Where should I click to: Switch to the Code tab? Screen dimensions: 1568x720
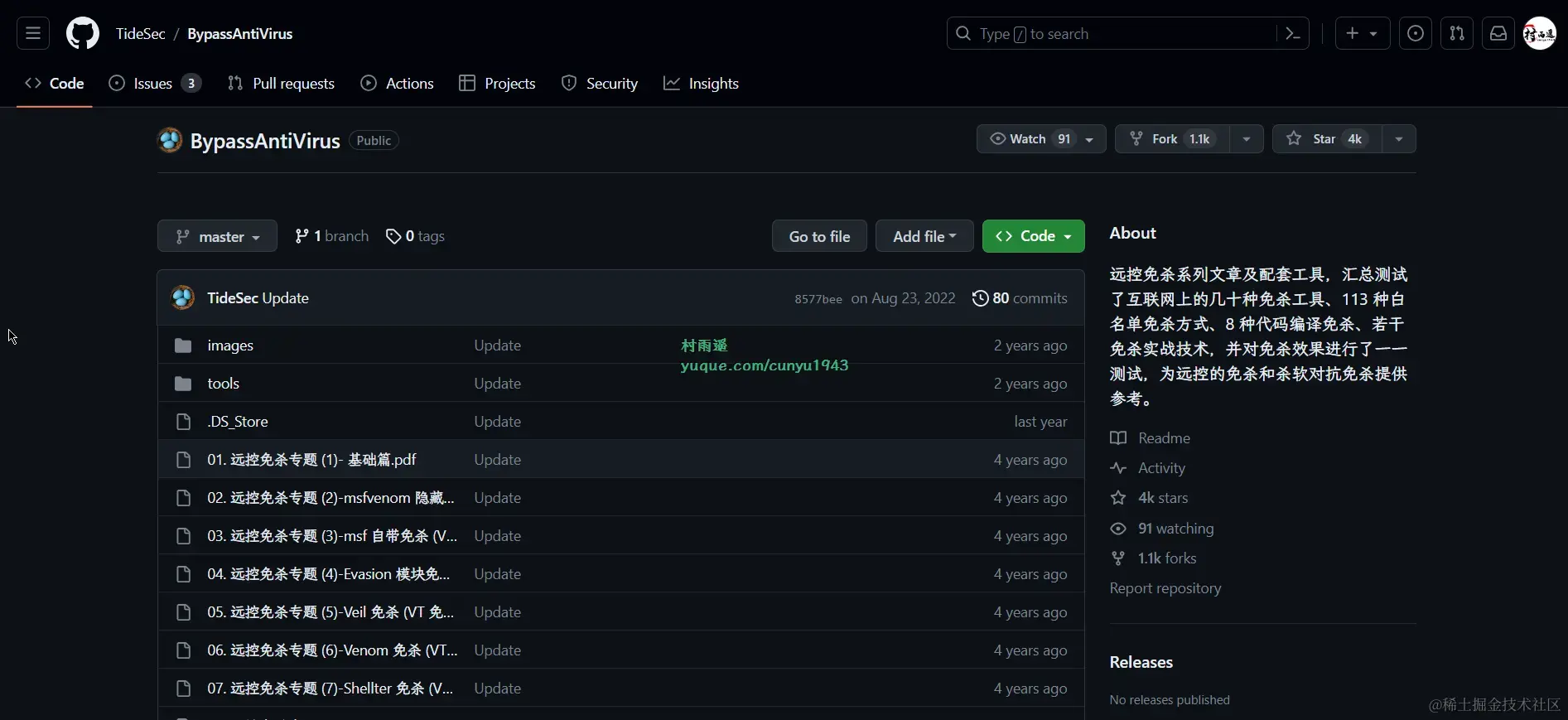(x=55, y=84)
